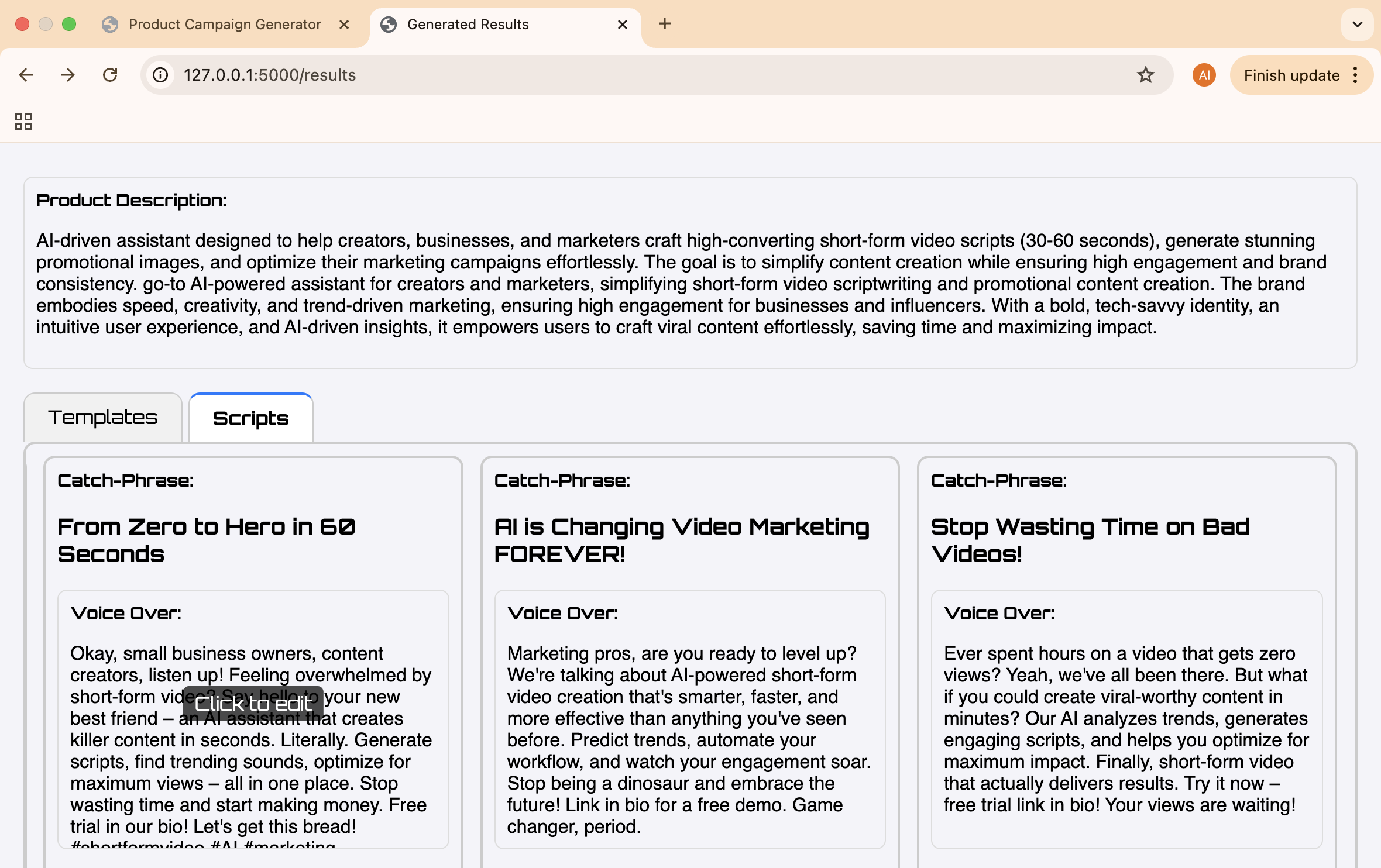Open the Chrome three-dot menu

click(1356, 75)
